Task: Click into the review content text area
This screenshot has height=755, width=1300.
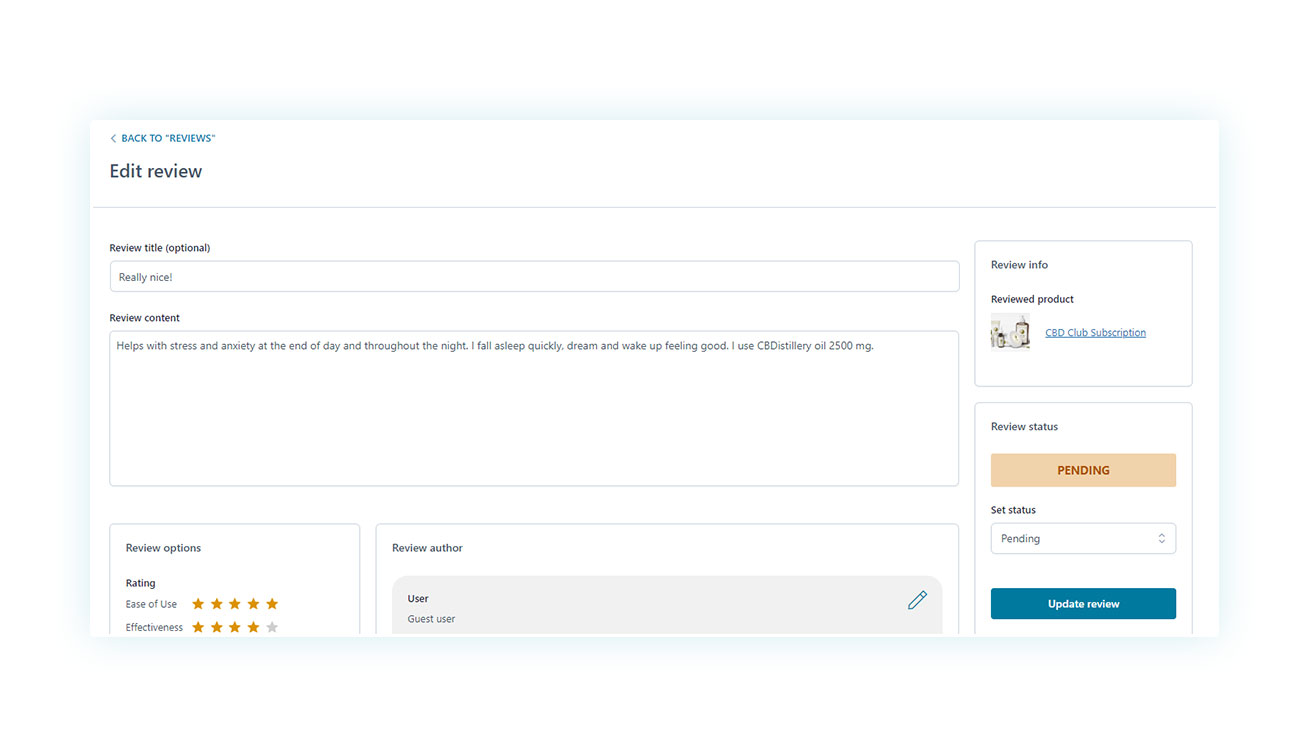Action: [x=534, y=408]
